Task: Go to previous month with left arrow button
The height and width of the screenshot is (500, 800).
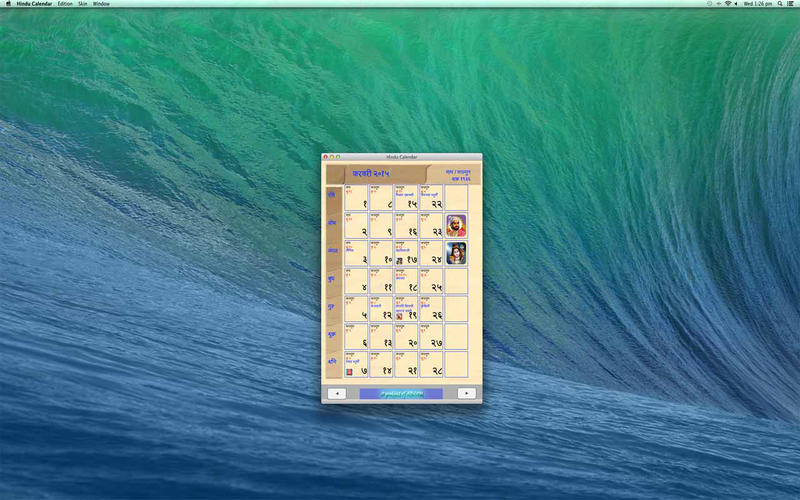Action: pos(337,393)
